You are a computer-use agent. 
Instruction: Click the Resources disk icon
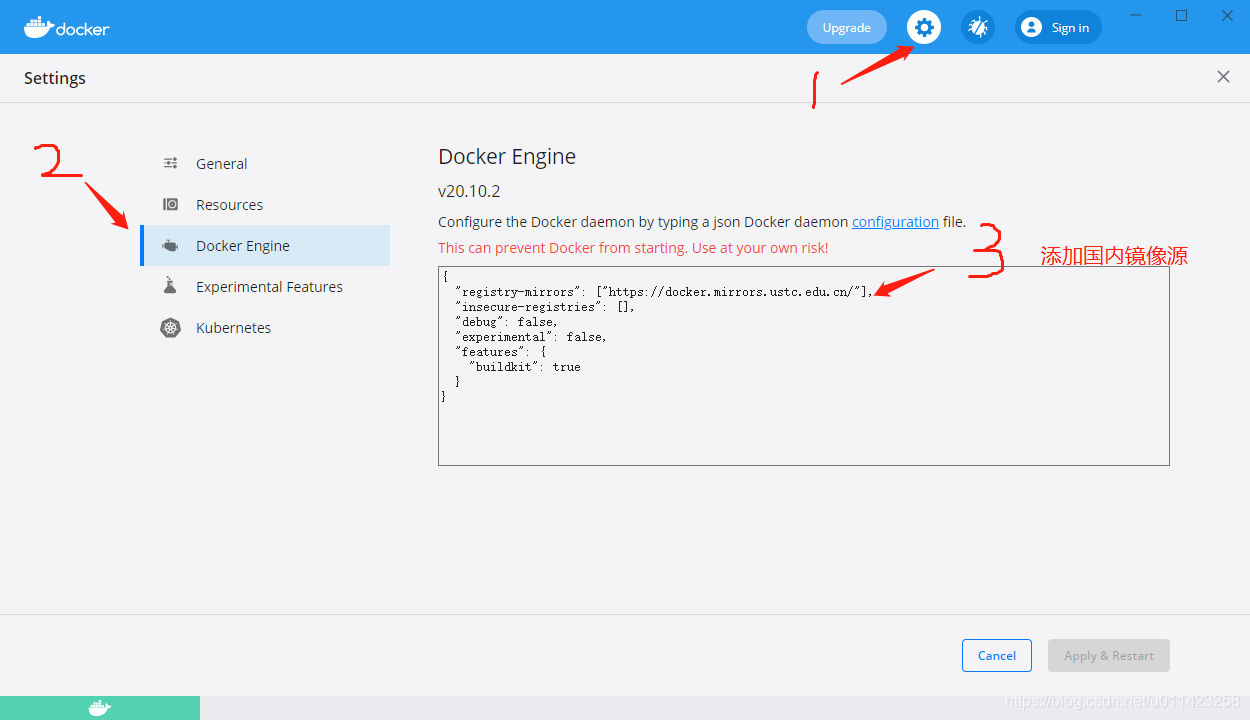171,204
